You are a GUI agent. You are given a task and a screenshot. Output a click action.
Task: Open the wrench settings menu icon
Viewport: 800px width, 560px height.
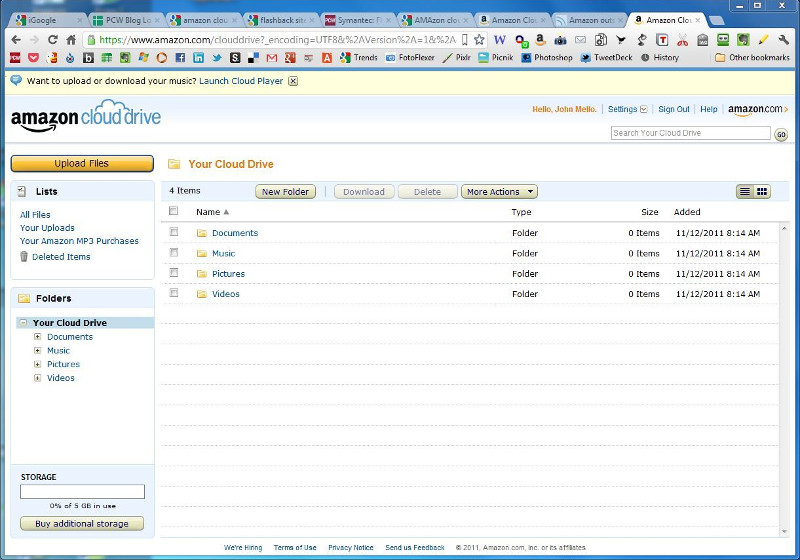[x=784, y=40]
